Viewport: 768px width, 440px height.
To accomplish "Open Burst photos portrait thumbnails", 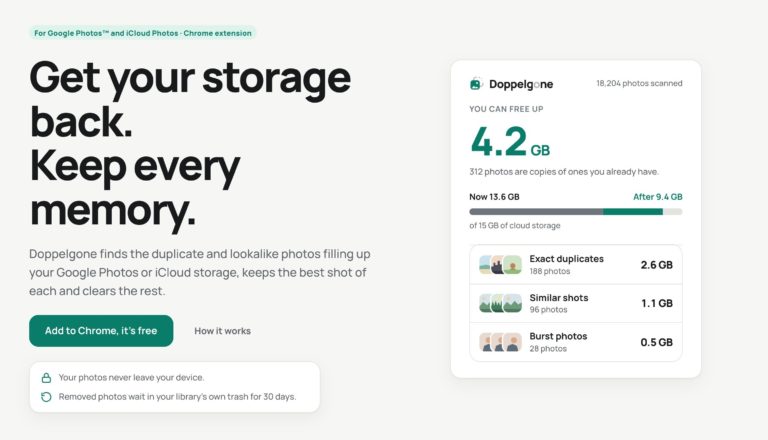I will coord(500,342).
